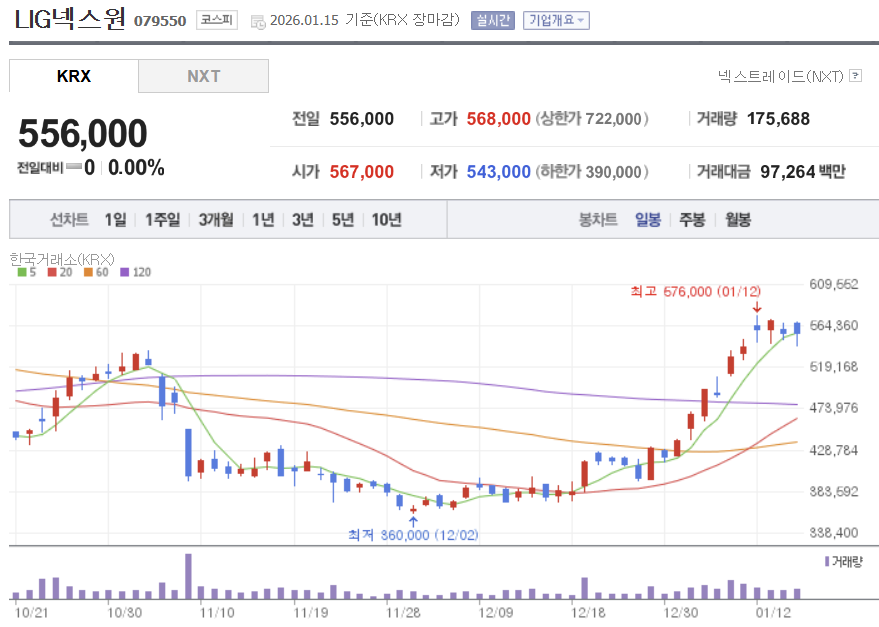Click the 최저 360,000 (12/02) marker label

[413, 534]
